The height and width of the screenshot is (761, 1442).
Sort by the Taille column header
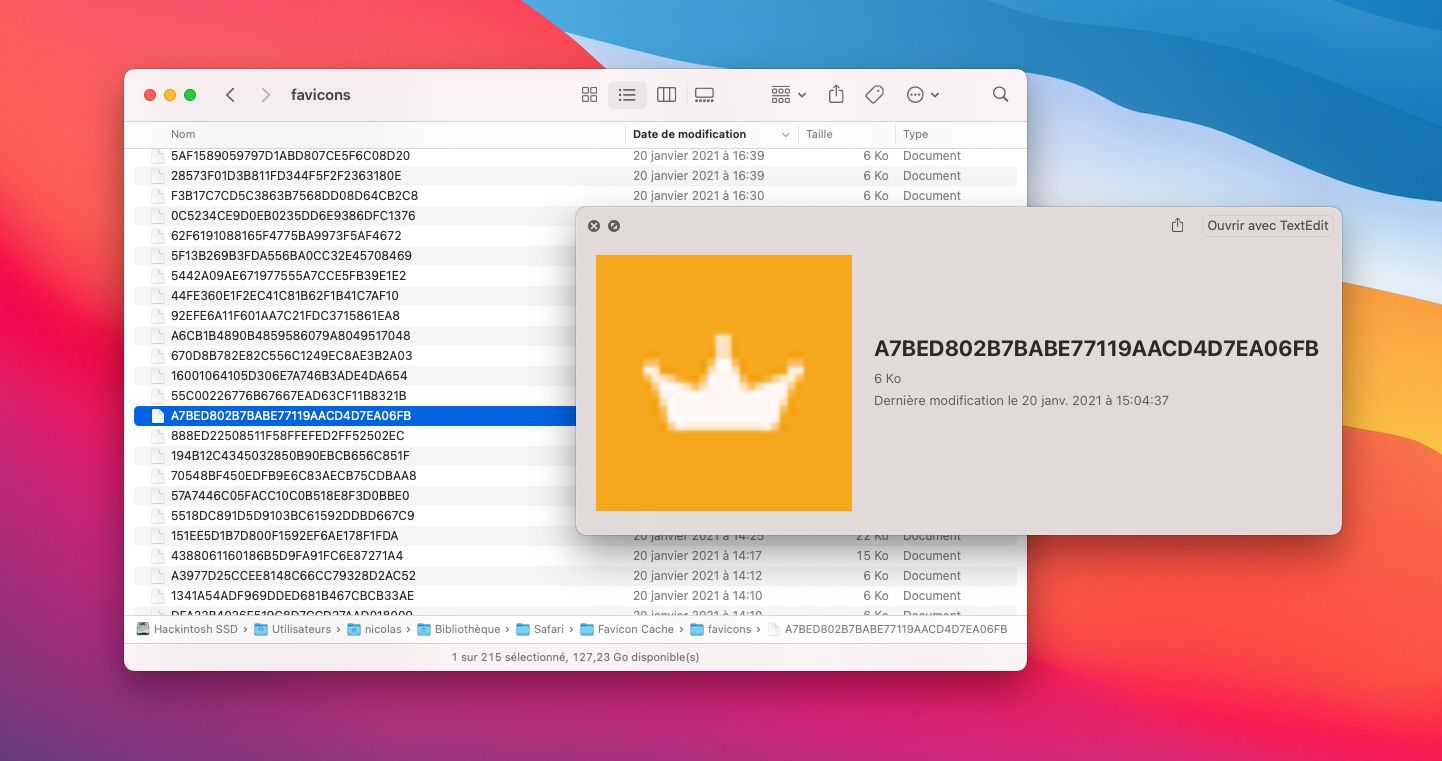819,134
